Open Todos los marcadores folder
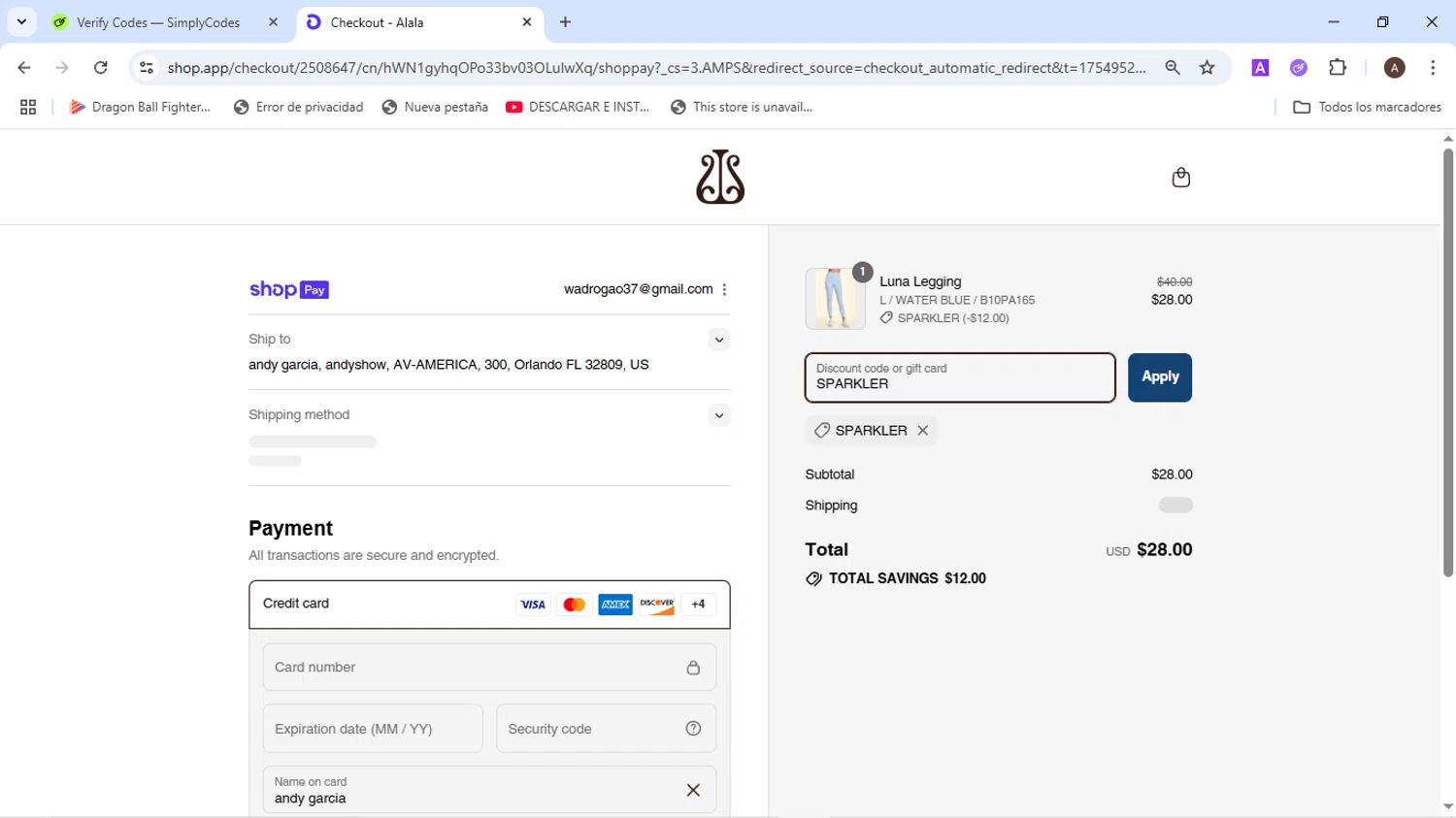The height and width of the screenshot is (818, 1456). [1367, 108]
